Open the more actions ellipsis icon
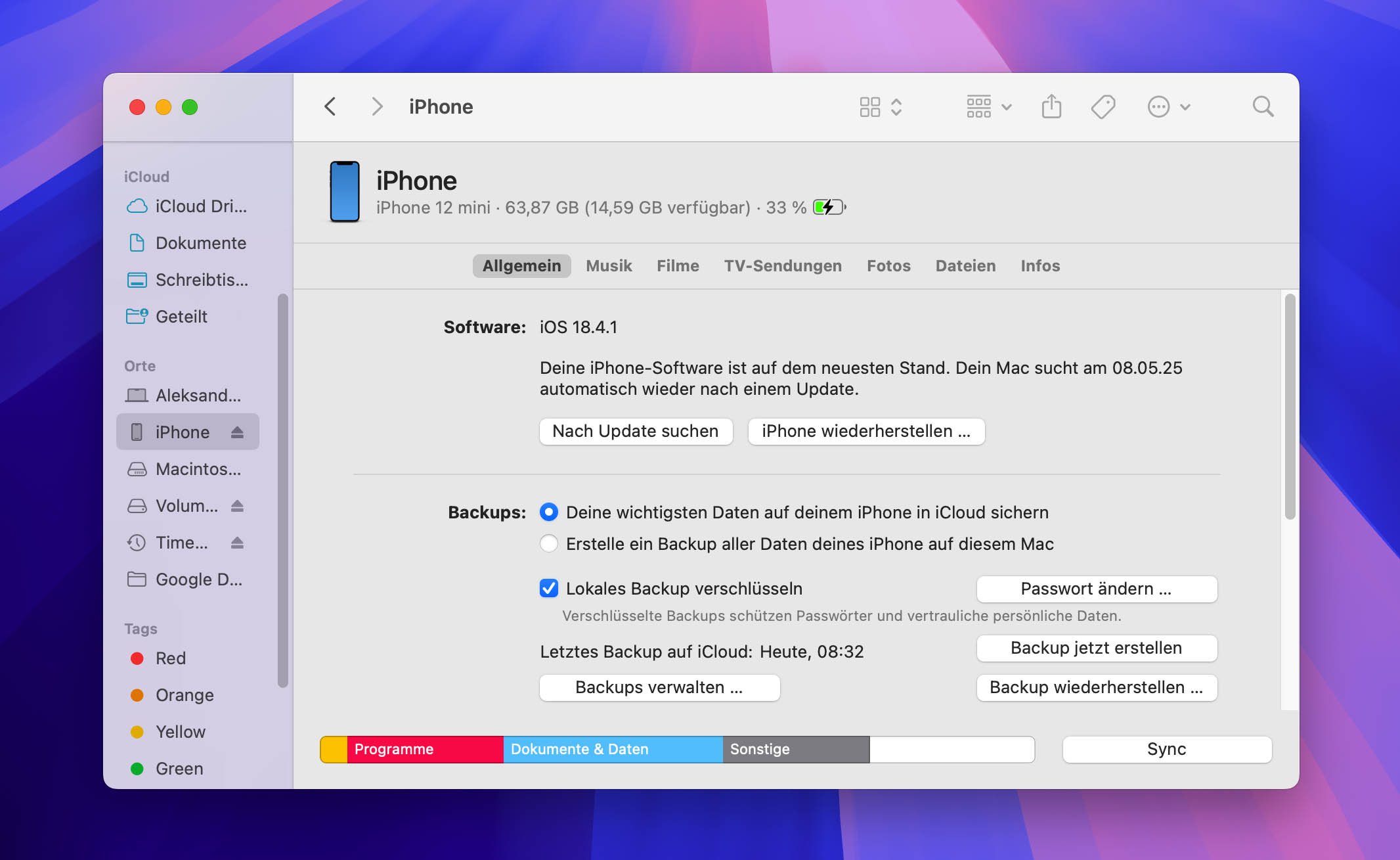 [1158, 106]
